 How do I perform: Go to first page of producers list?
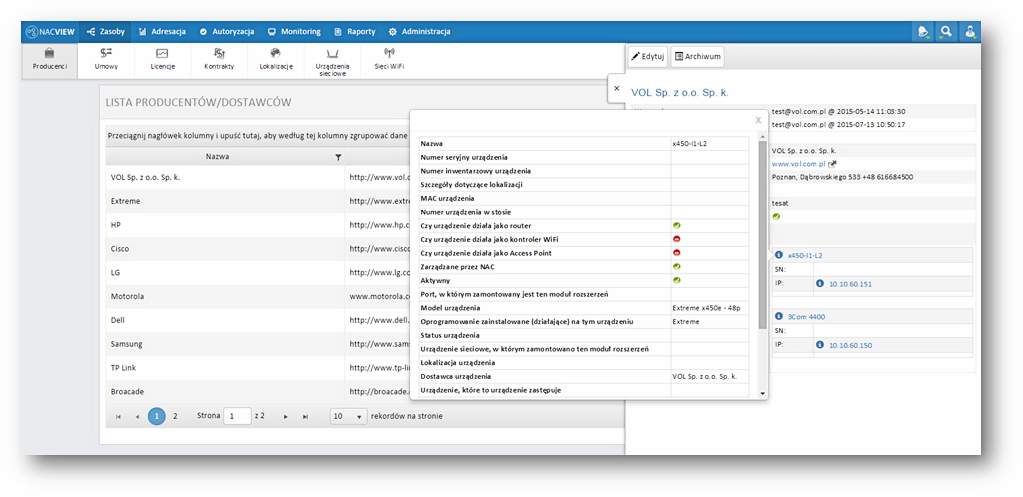point(118,416)
